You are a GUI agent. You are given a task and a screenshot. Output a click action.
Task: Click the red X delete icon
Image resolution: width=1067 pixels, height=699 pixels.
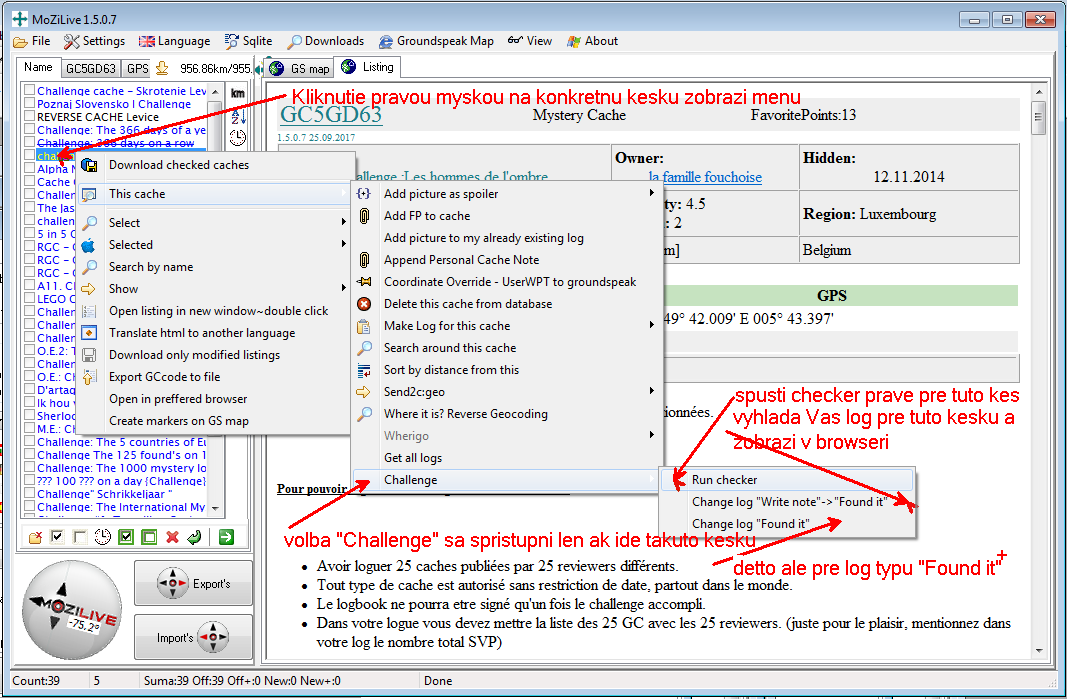tap(172, 537)
